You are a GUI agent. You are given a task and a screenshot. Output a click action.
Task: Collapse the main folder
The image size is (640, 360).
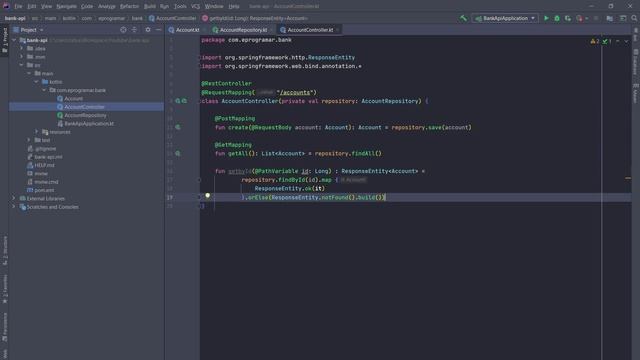point(29,73)
